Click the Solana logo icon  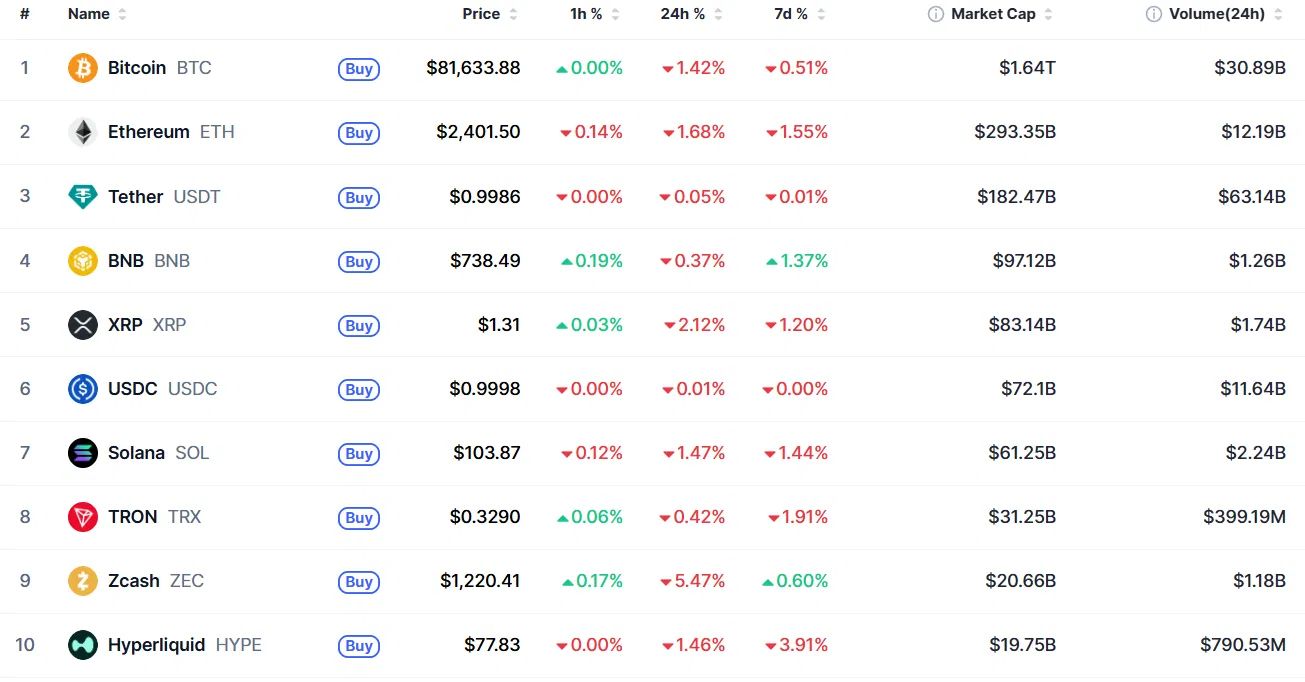pyautogui.click(x=83, y=452)
